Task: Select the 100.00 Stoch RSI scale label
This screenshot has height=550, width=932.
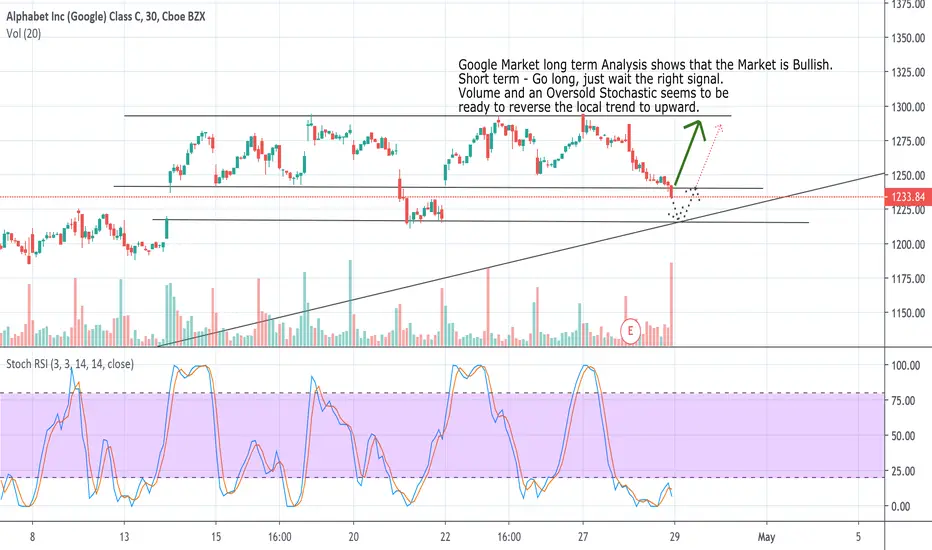Action: click(x=906, y=366)
